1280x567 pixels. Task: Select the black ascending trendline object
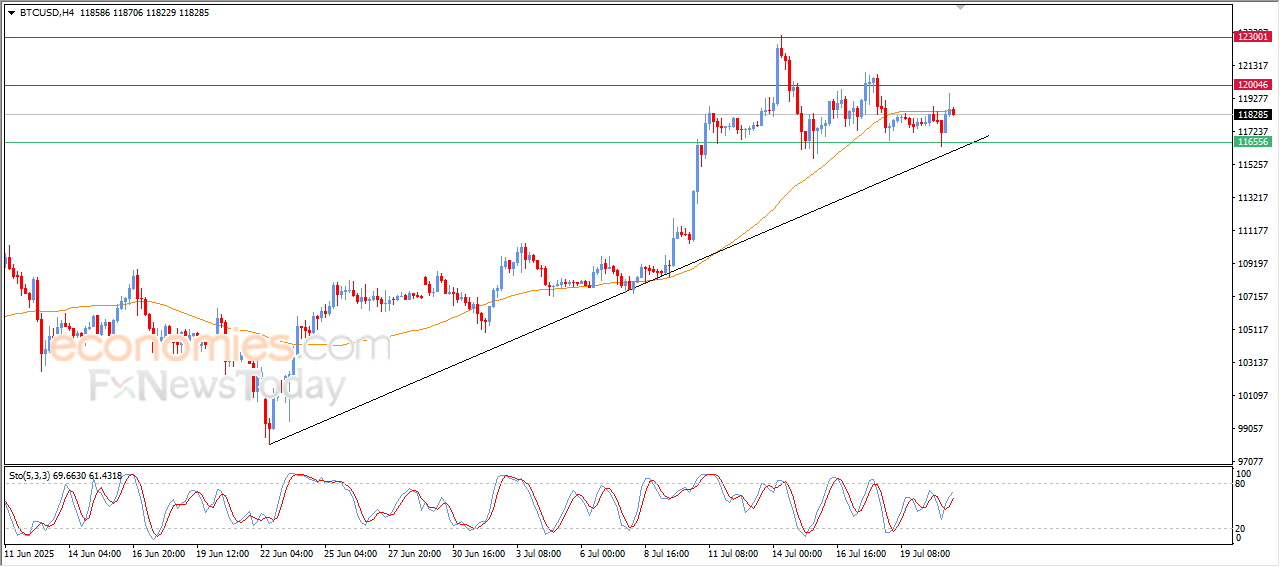(x=630, y=289)
